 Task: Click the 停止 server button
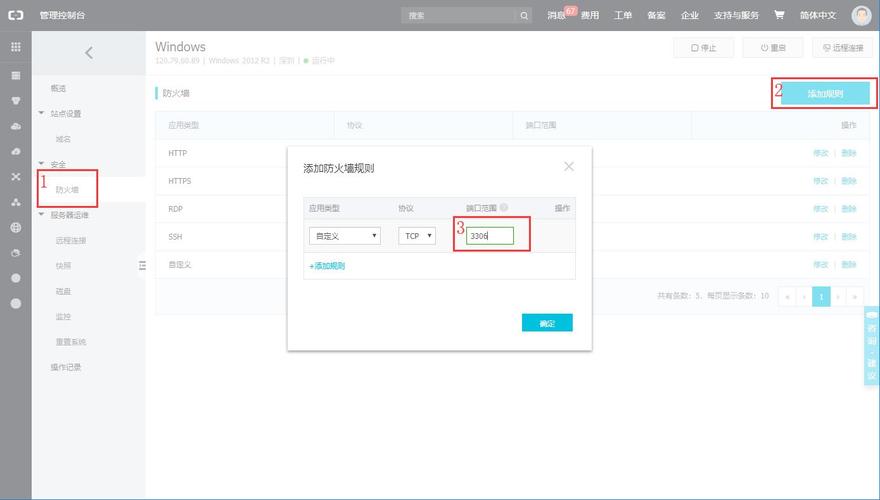coord(703,48)
